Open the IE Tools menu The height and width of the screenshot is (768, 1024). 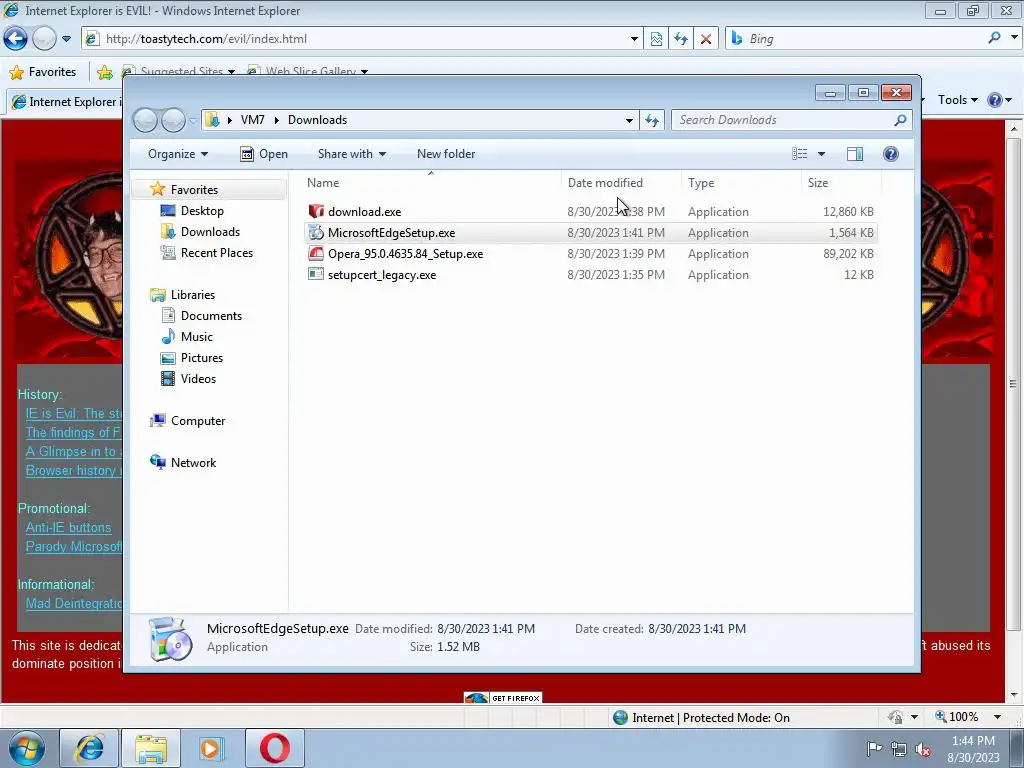[957, 100]
